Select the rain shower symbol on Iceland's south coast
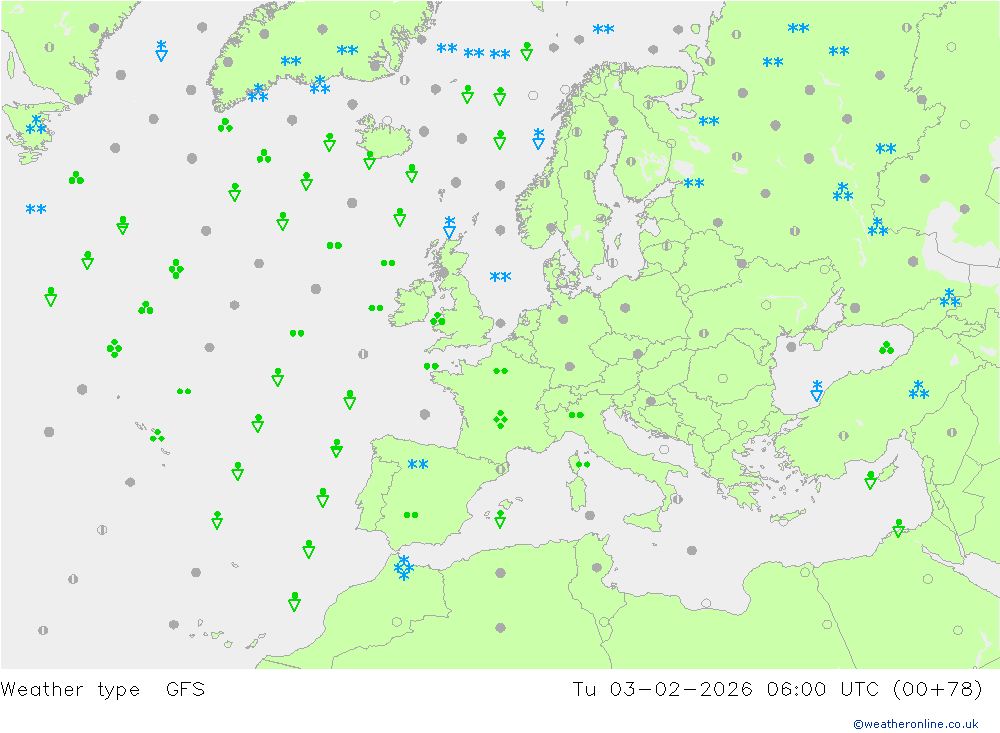This screenshot has height=733, width=1000. click(x=369, y=160)
